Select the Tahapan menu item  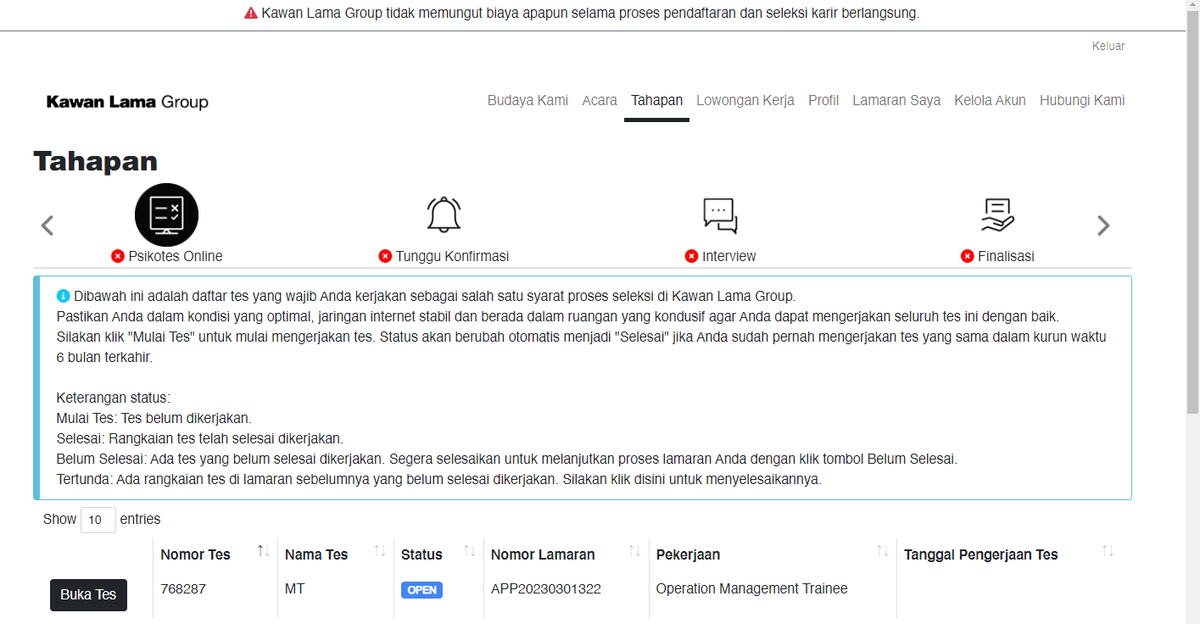(657, 100)
